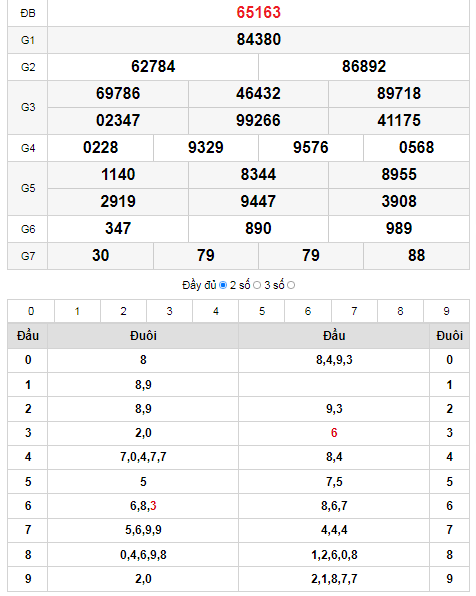The image size is (476, 596).
Task: Click digit 2 in number filter row
Action: tap(124, 311)
